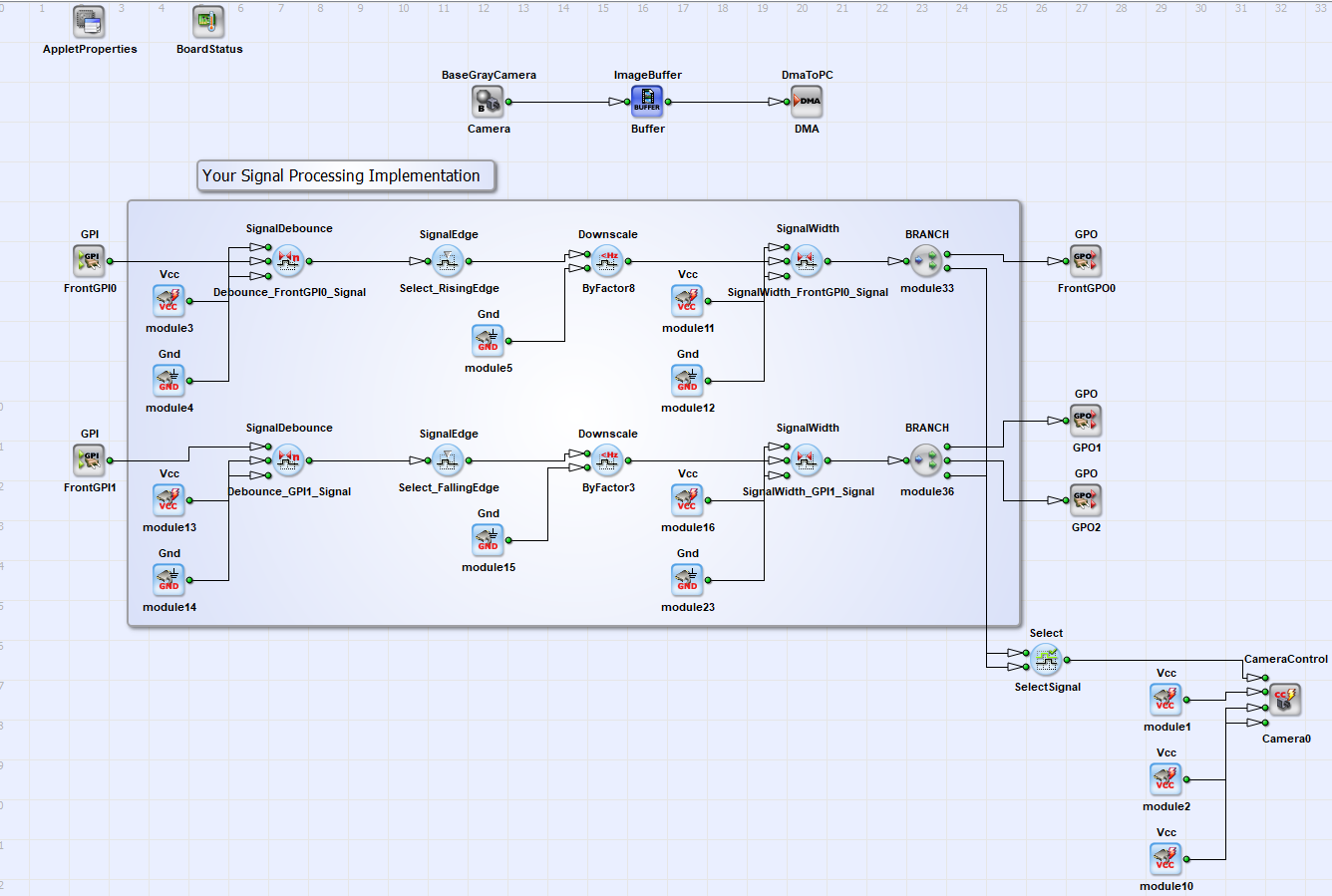Click the Vcc module16 node
This screenshot has height=896, width=1332.
pos(688,500)
